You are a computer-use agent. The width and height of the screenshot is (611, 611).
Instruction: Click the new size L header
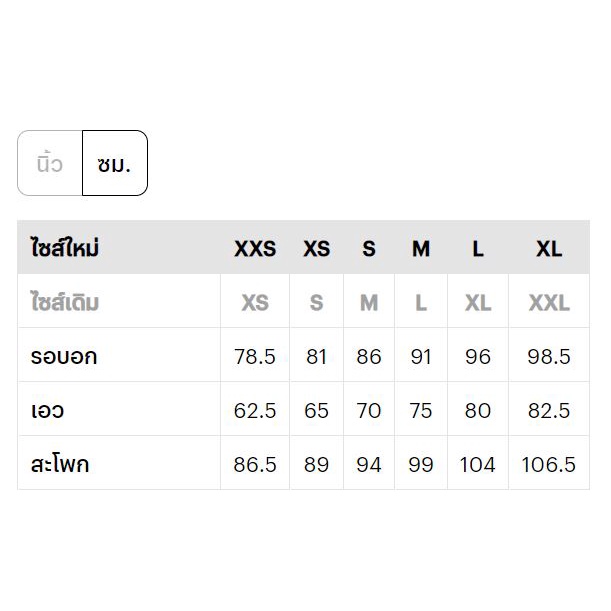click(478, 249)
